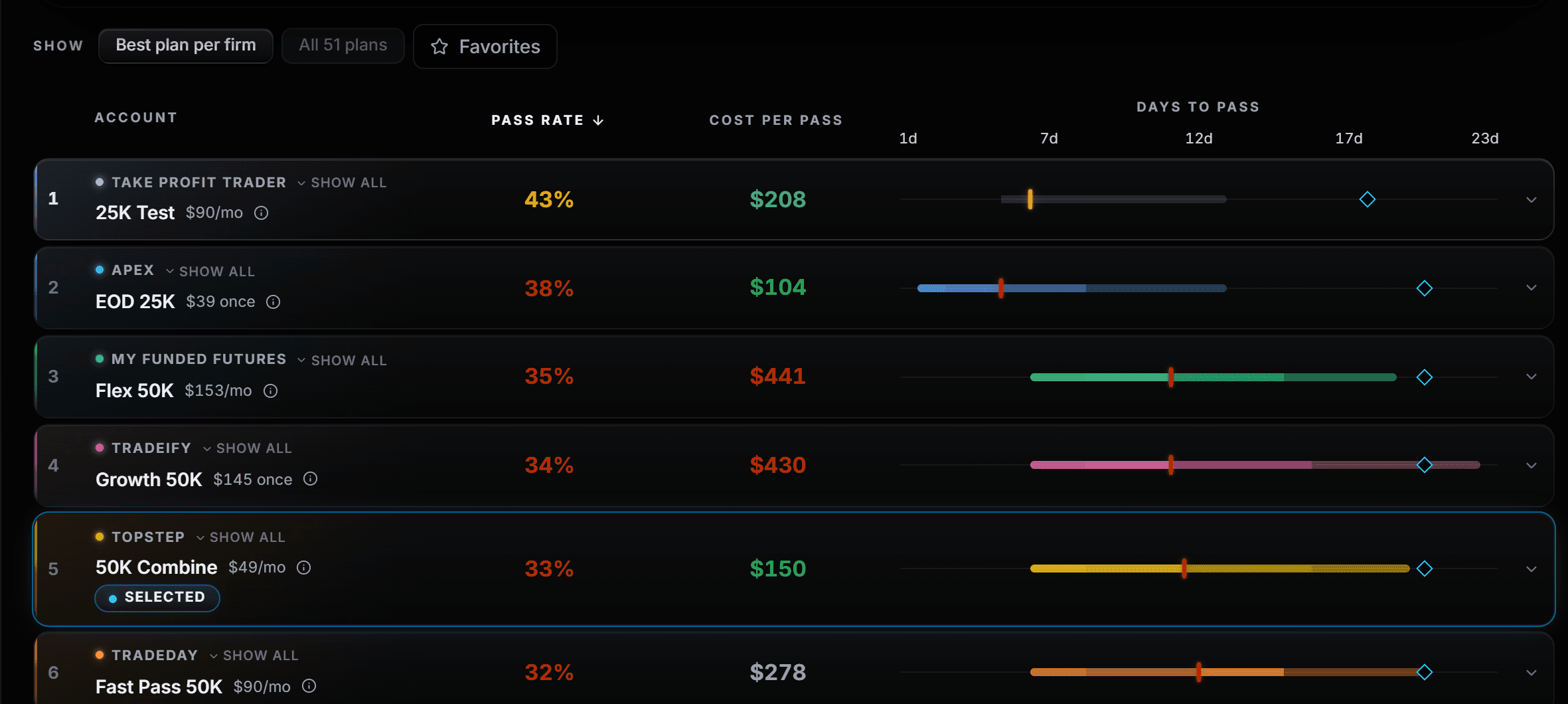This screenshot has width=1568, height=704.
Task: Open info icon for Flex 50K plan
Action: pos(270,391)
